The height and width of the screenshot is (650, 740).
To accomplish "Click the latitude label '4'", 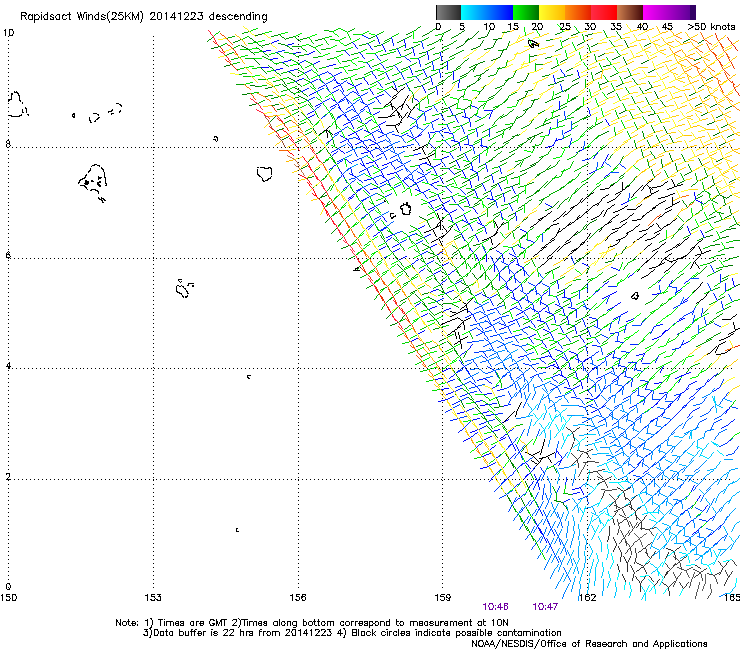I will click(x=8, y=366).
